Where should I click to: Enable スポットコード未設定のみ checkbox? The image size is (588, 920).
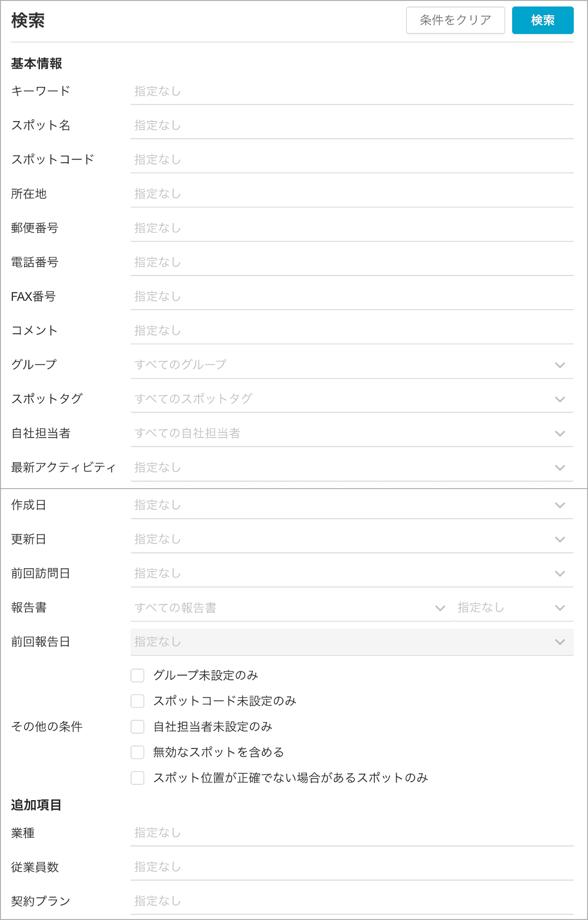click(137, 701)
